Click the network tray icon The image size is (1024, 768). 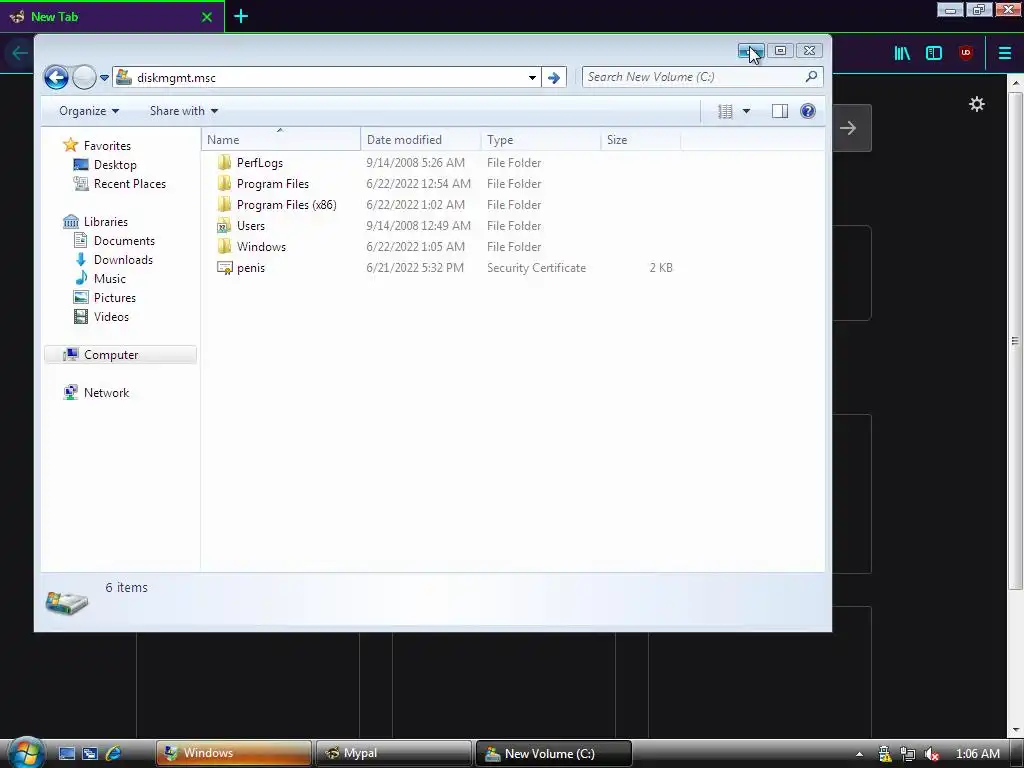pyautogui.click(x=907, y=754)
